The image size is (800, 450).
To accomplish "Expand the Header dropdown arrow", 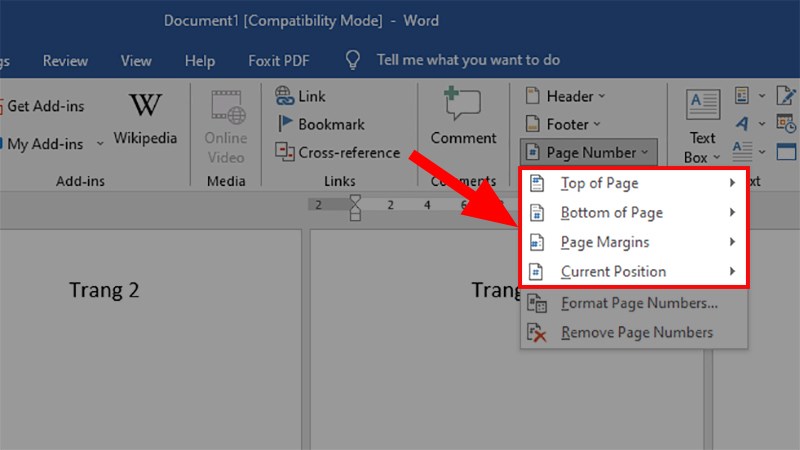I will click(x=602, y=96).
